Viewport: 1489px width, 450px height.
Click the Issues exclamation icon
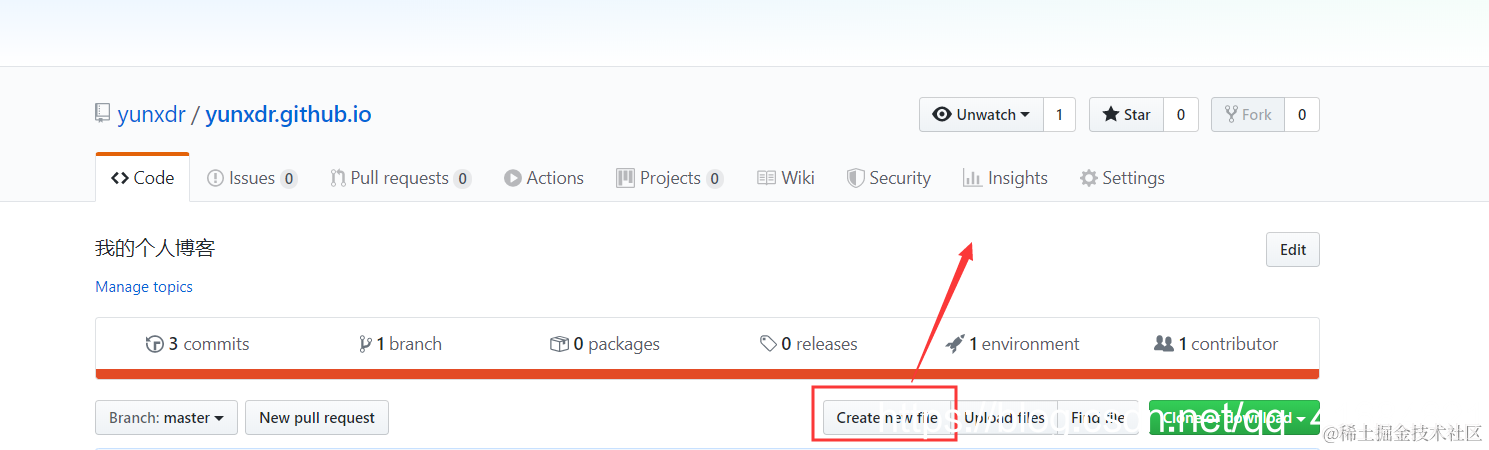[215, 178]
